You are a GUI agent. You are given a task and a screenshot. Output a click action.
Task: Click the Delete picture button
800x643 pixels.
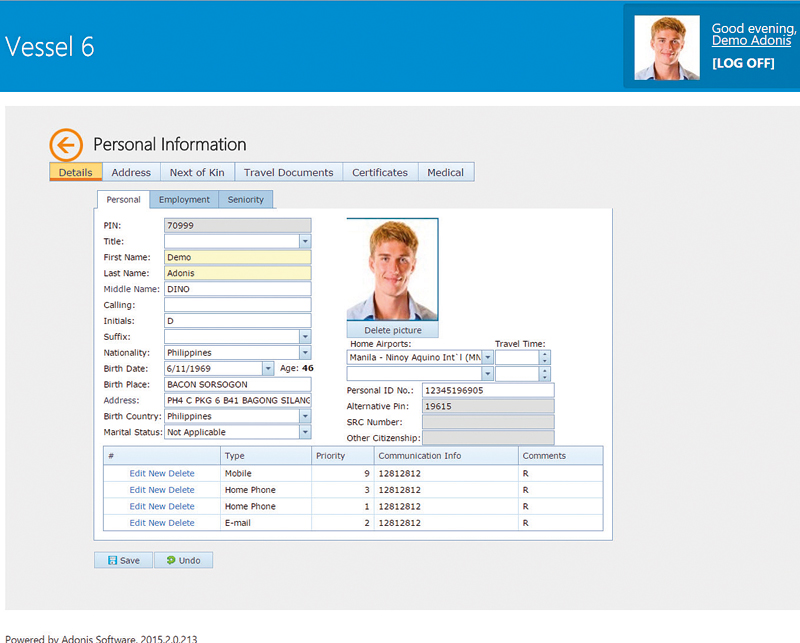tap(392, 330)
